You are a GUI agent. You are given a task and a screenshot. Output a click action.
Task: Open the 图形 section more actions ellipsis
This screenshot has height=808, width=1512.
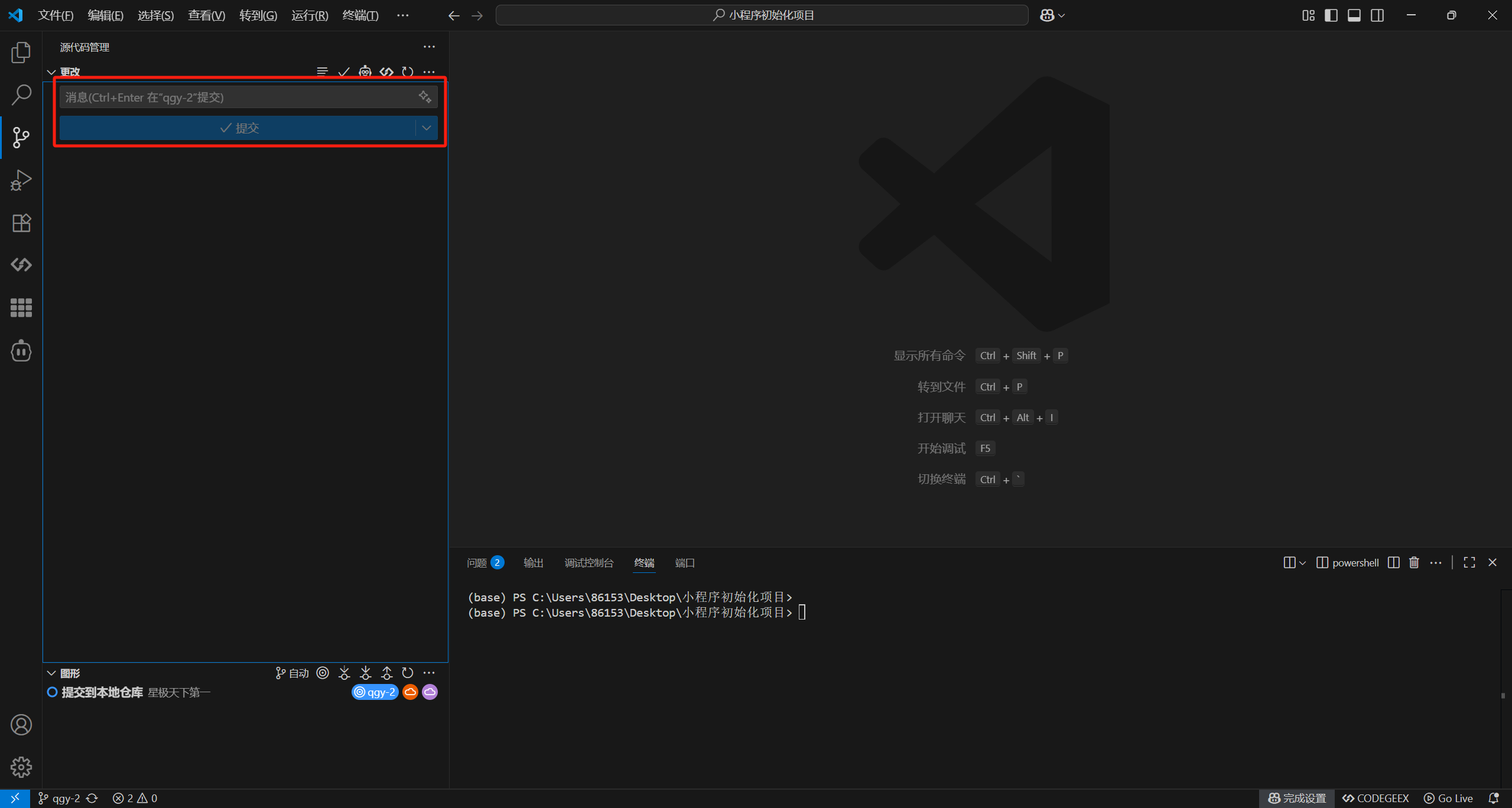pos(429,673)
